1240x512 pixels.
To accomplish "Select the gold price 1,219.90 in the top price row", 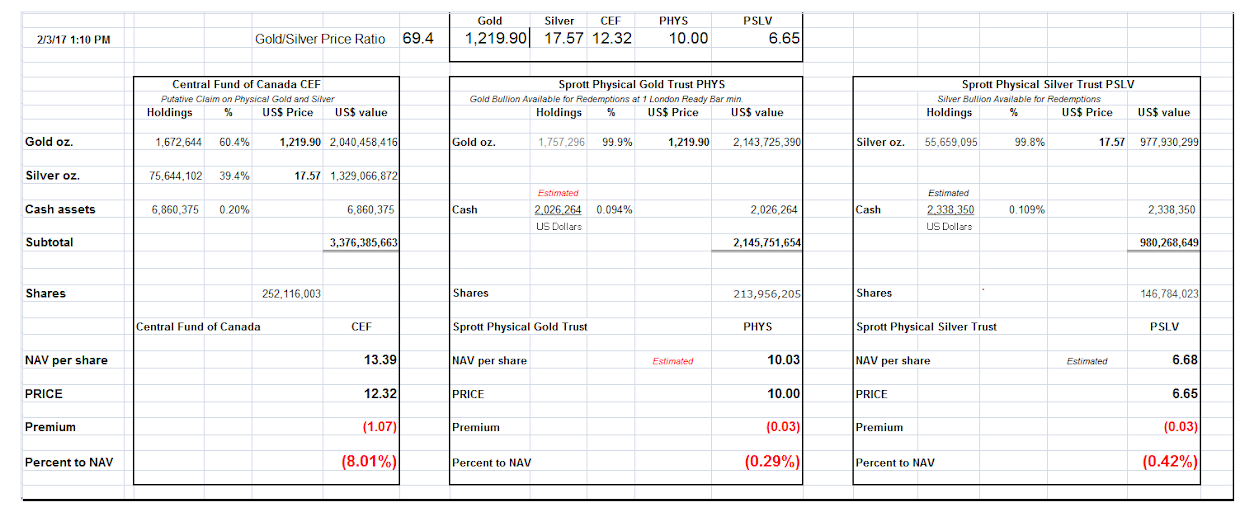I will tap(497, 39).
